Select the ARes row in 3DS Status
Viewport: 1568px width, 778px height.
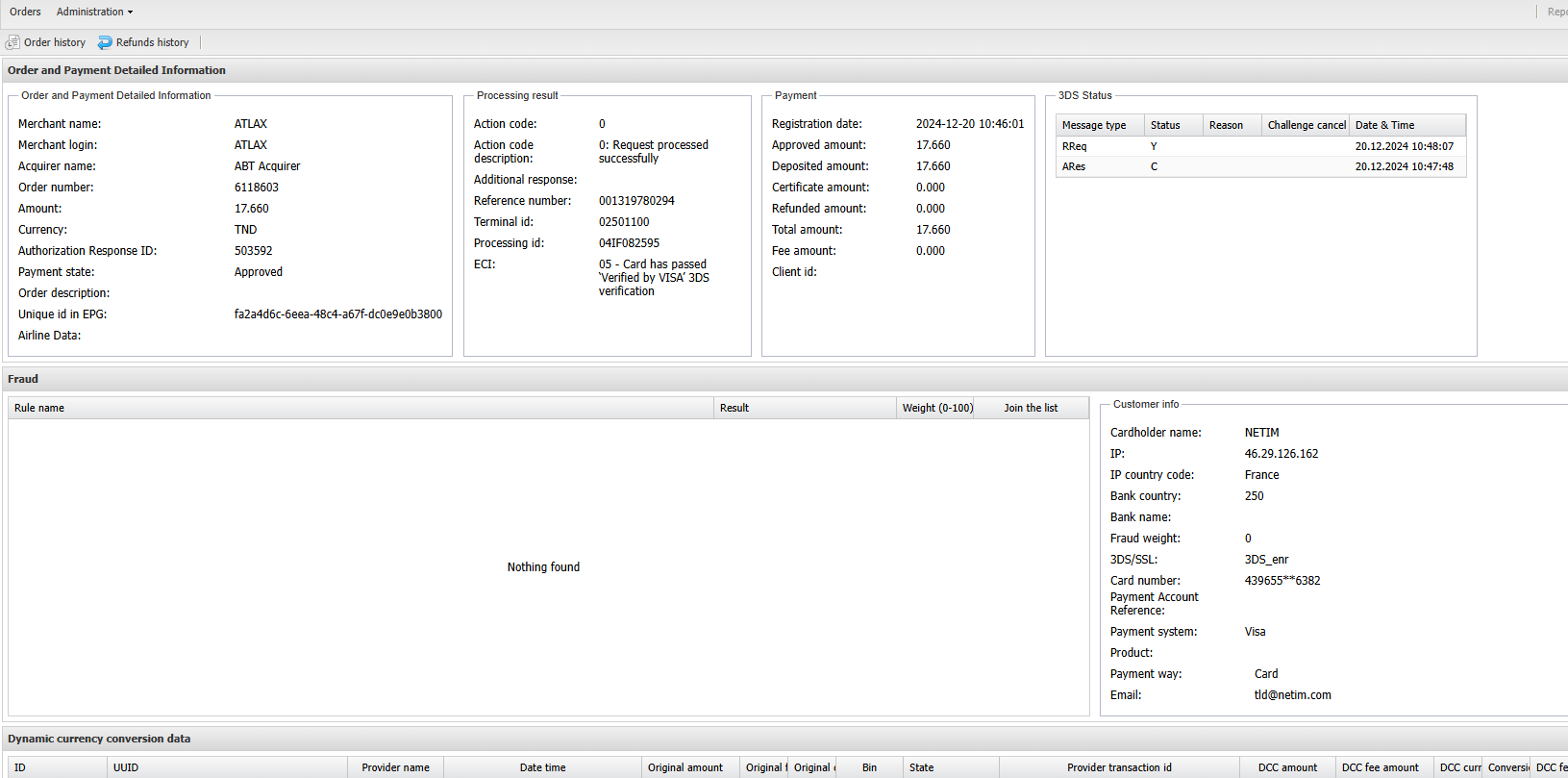click(1259, 166)
